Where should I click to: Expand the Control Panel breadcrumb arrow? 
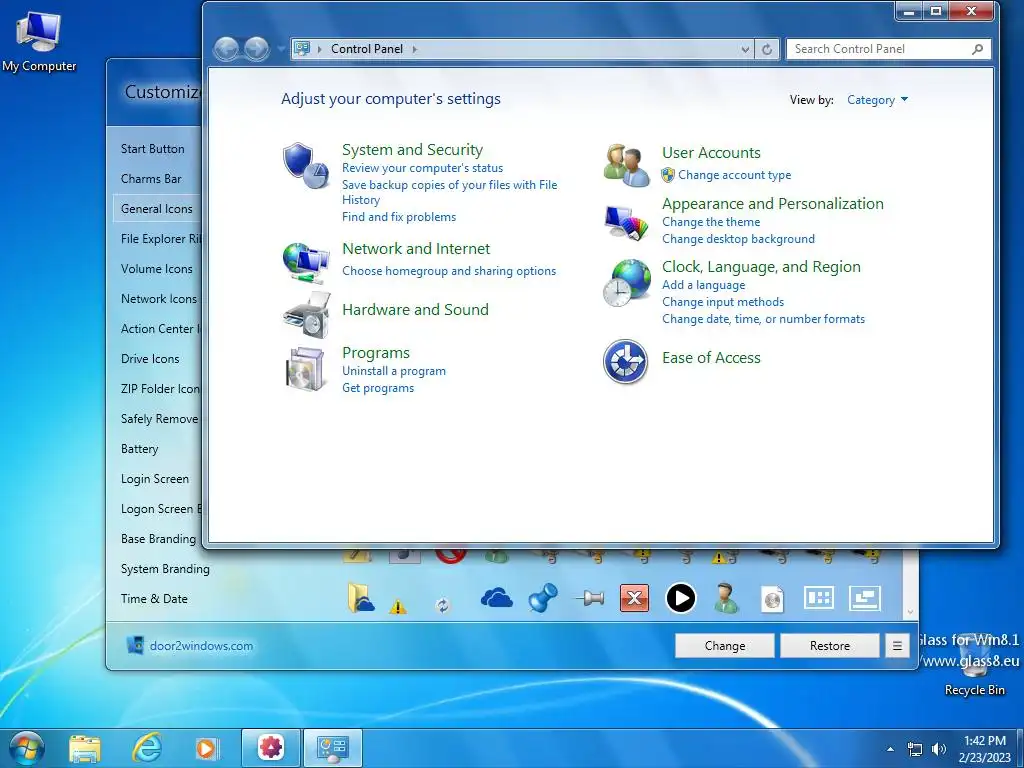point(415,49)
